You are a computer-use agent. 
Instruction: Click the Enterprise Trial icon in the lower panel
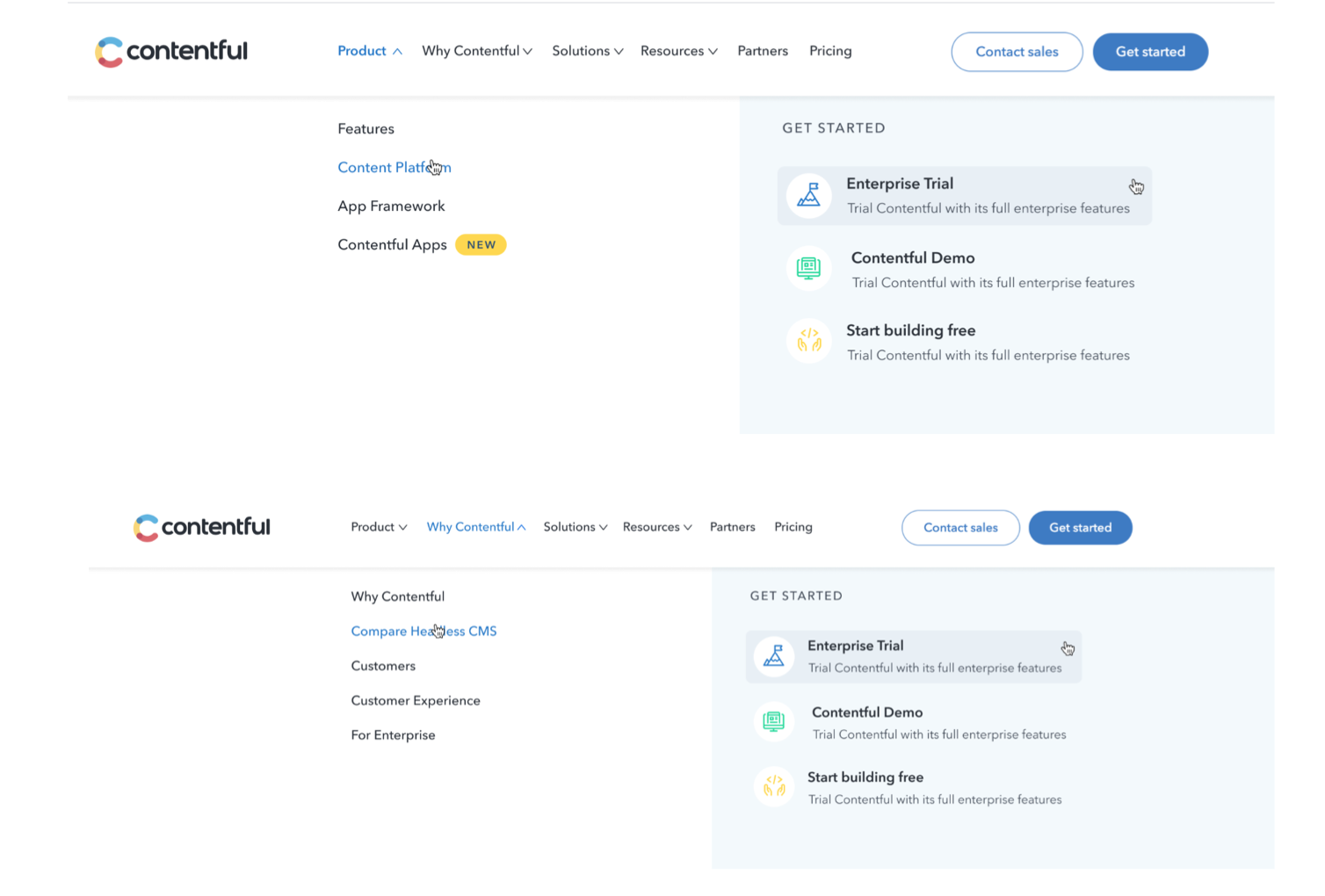[x=774, y=656]
